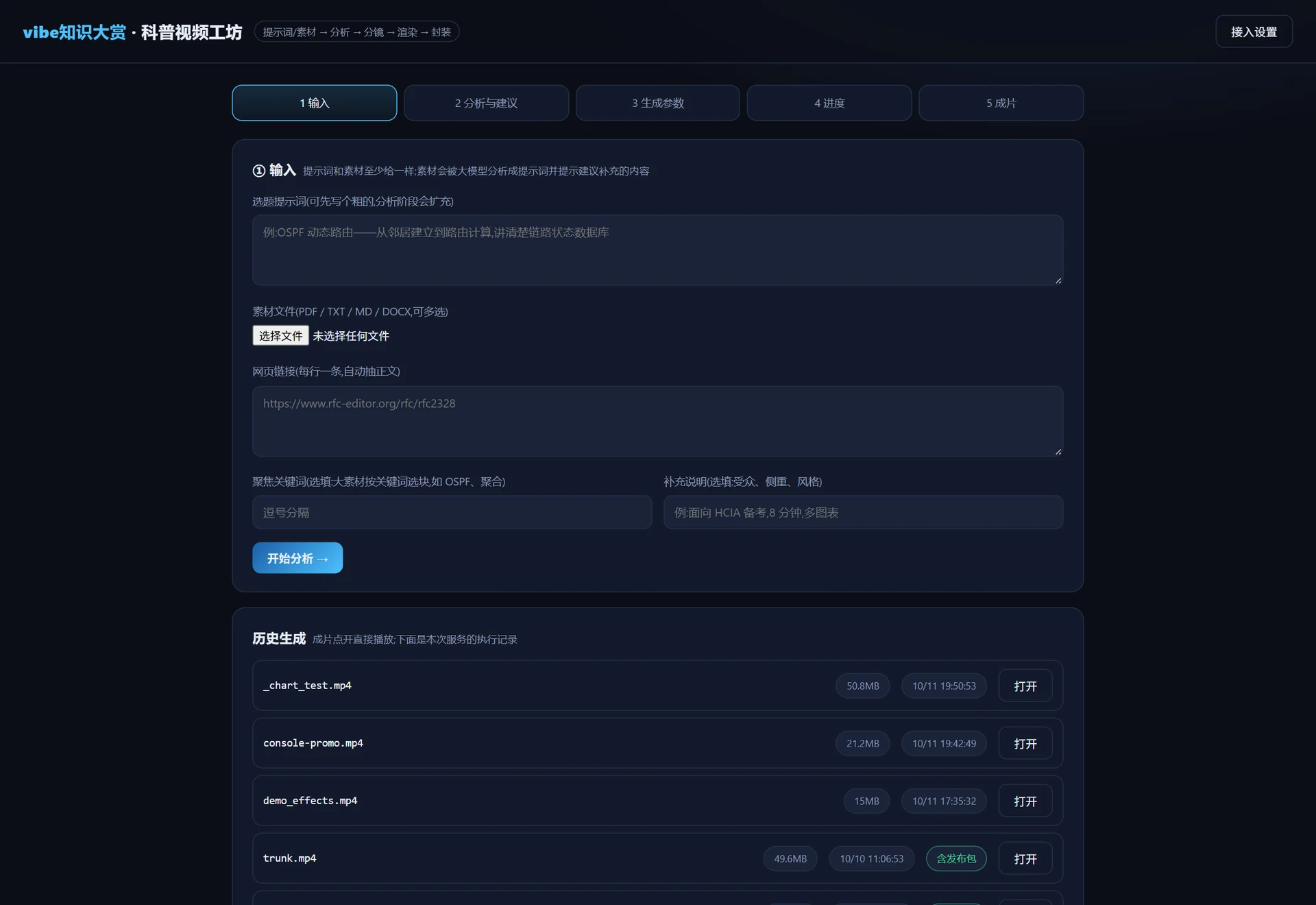This screenshot has width=1316, height=905.
Task: Focus the 选题提示词 prompt textarea
Action: (658, 250)
